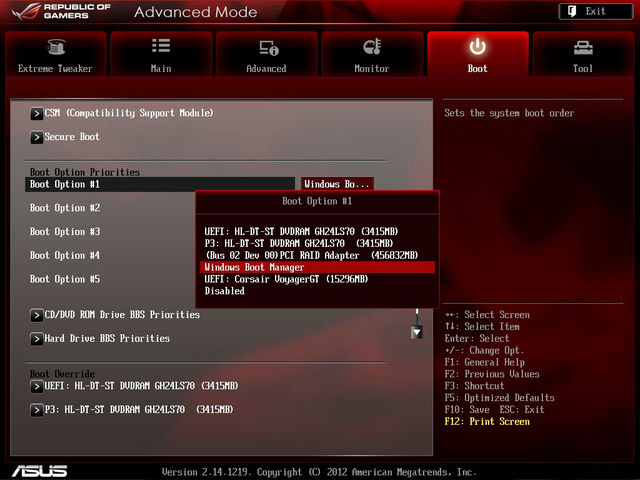Click the Monitor tab thermometer icon

point(372,47)
